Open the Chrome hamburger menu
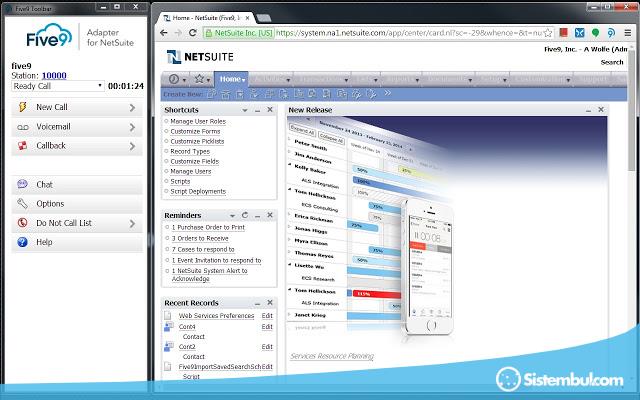 tap(628, 33)
